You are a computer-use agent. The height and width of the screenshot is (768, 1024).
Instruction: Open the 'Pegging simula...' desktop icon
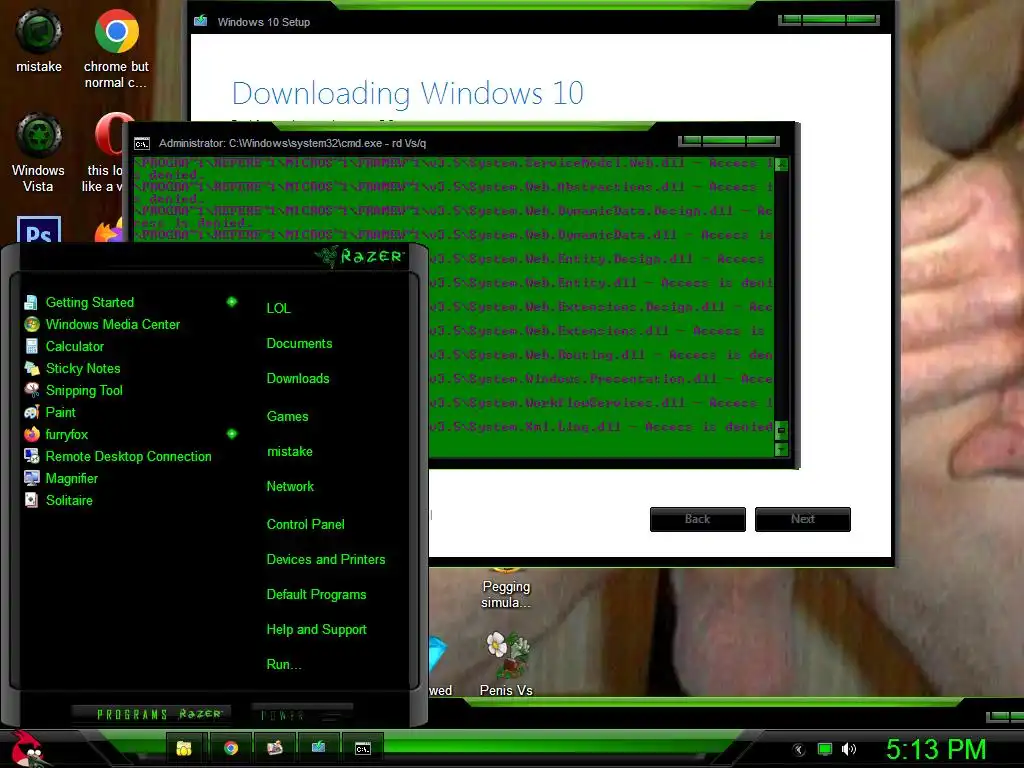click(x=506, y=588)
